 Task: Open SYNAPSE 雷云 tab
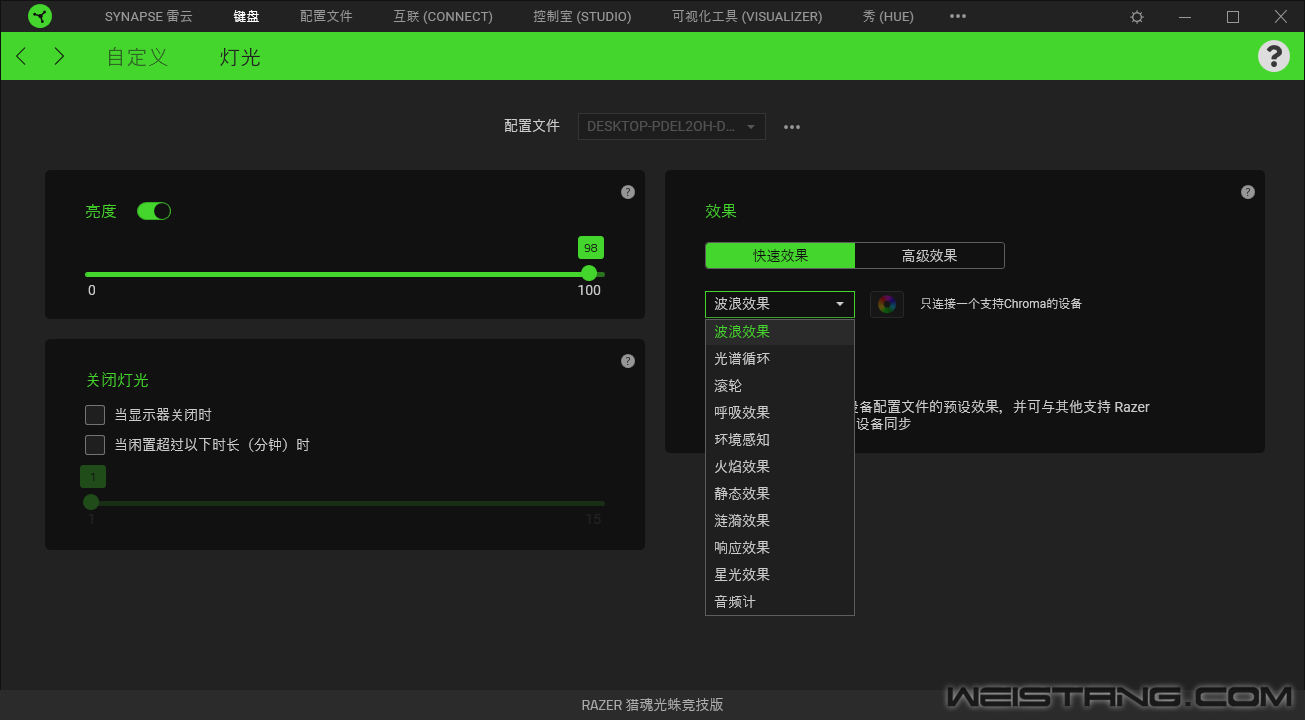(149, 17)
